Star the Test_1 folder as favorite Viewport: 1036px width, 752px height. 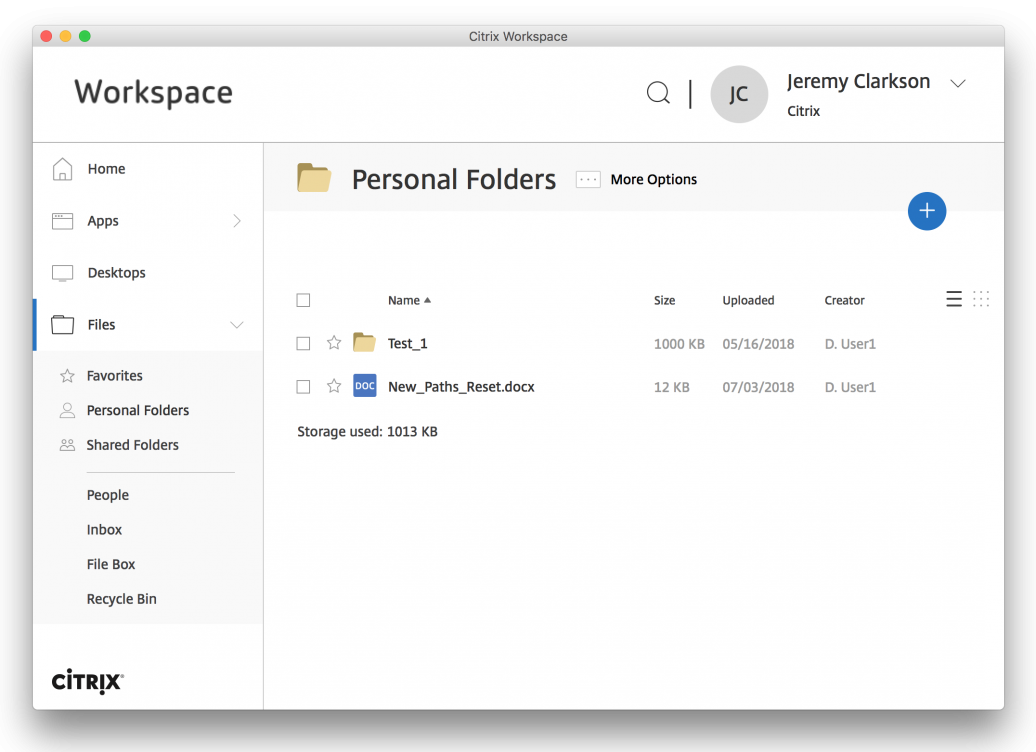click(334, 343)
